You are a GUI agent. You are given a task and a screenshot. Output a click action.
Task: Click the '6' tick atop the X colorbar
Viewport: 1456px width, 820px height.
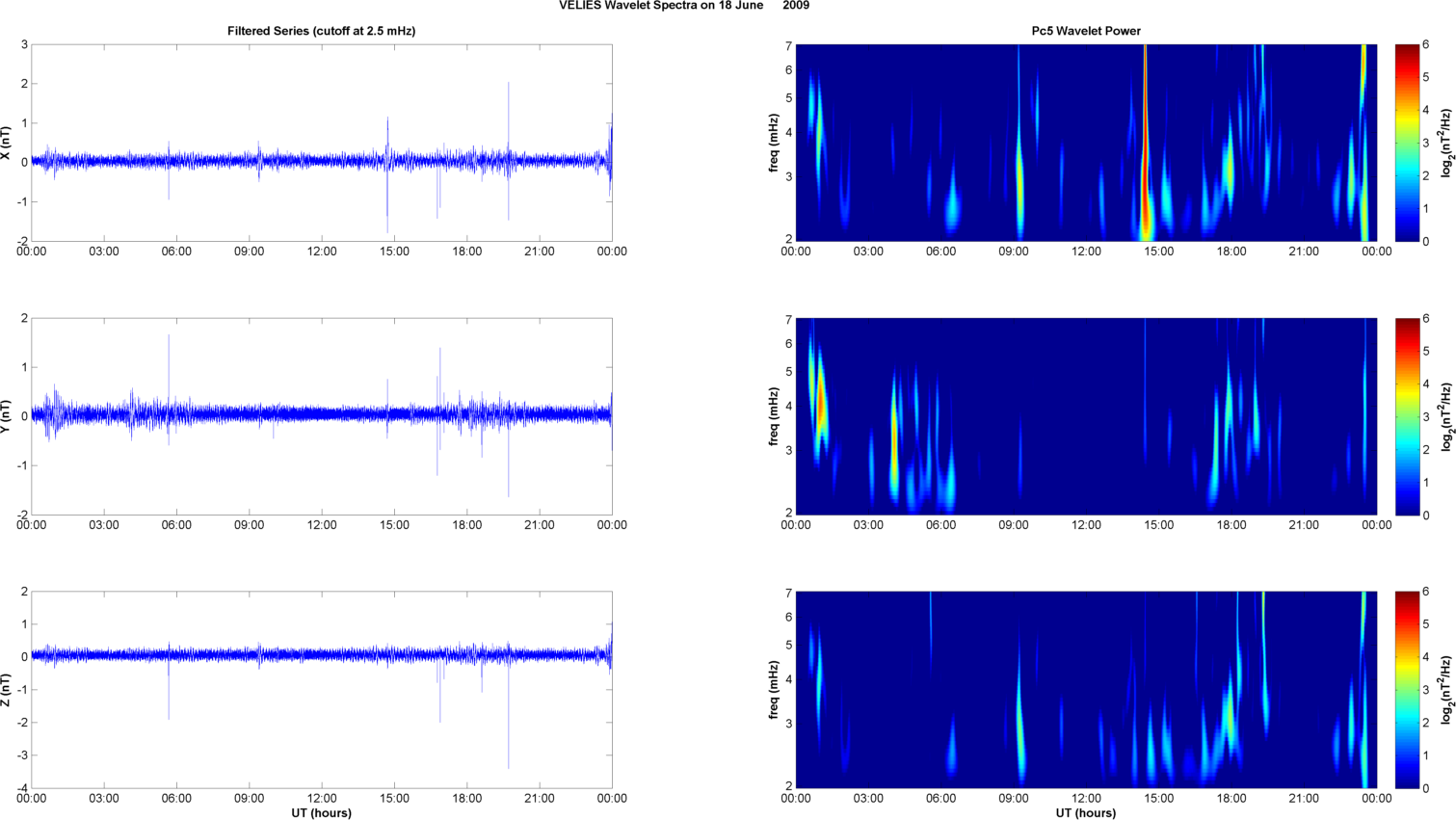coord(1426,45)
